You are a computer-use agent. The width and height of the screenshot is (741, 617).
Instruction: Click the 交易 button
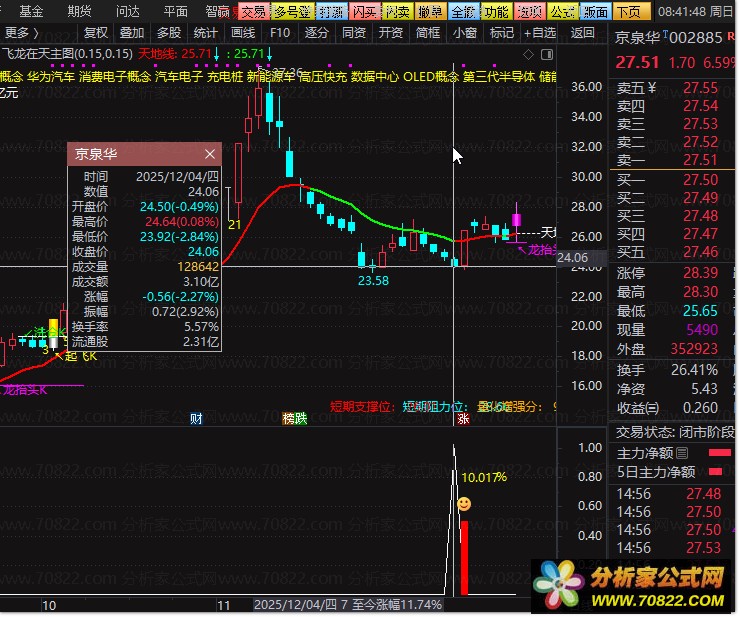point(254,11)
